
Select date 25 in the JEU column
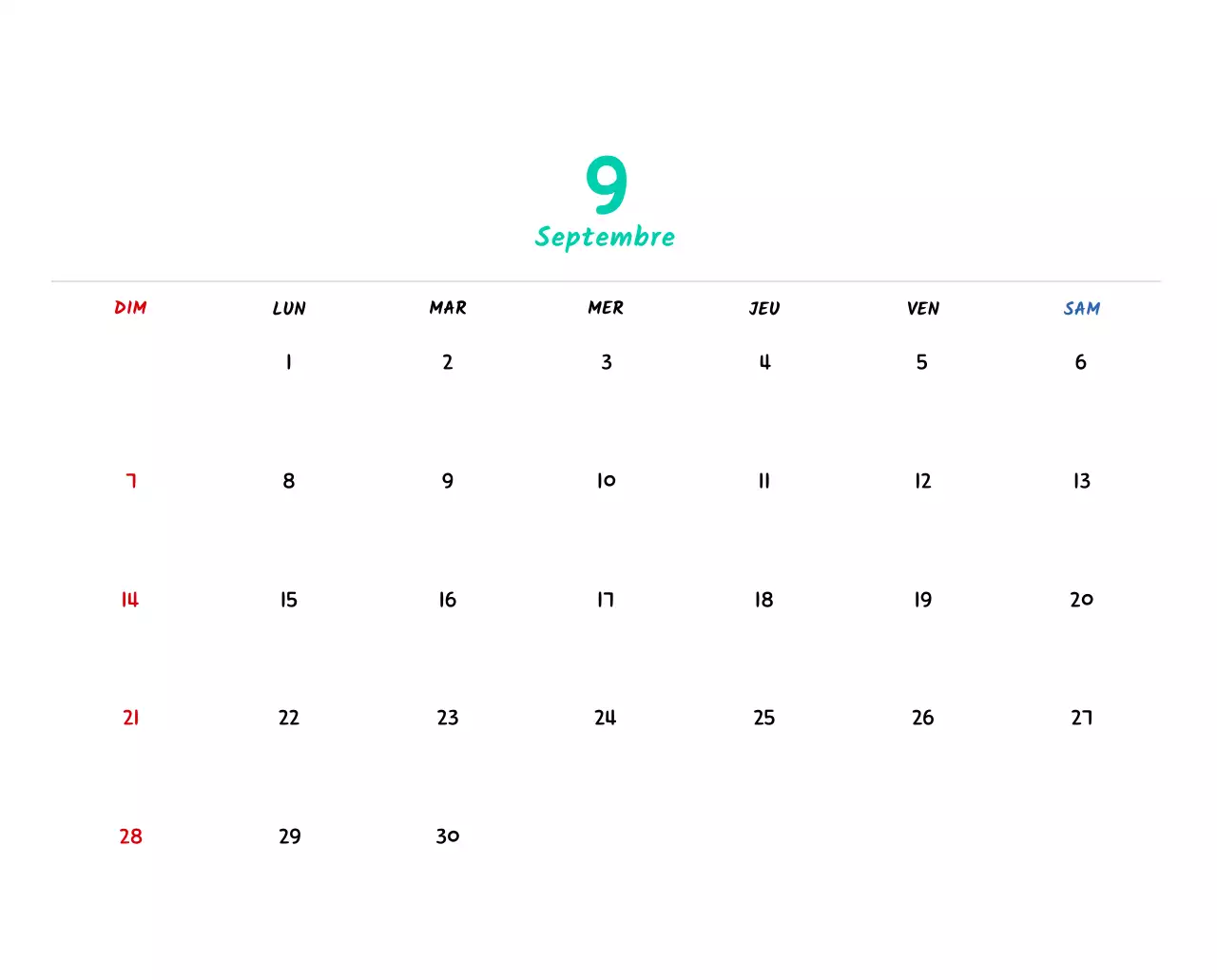tap(763, 718)
